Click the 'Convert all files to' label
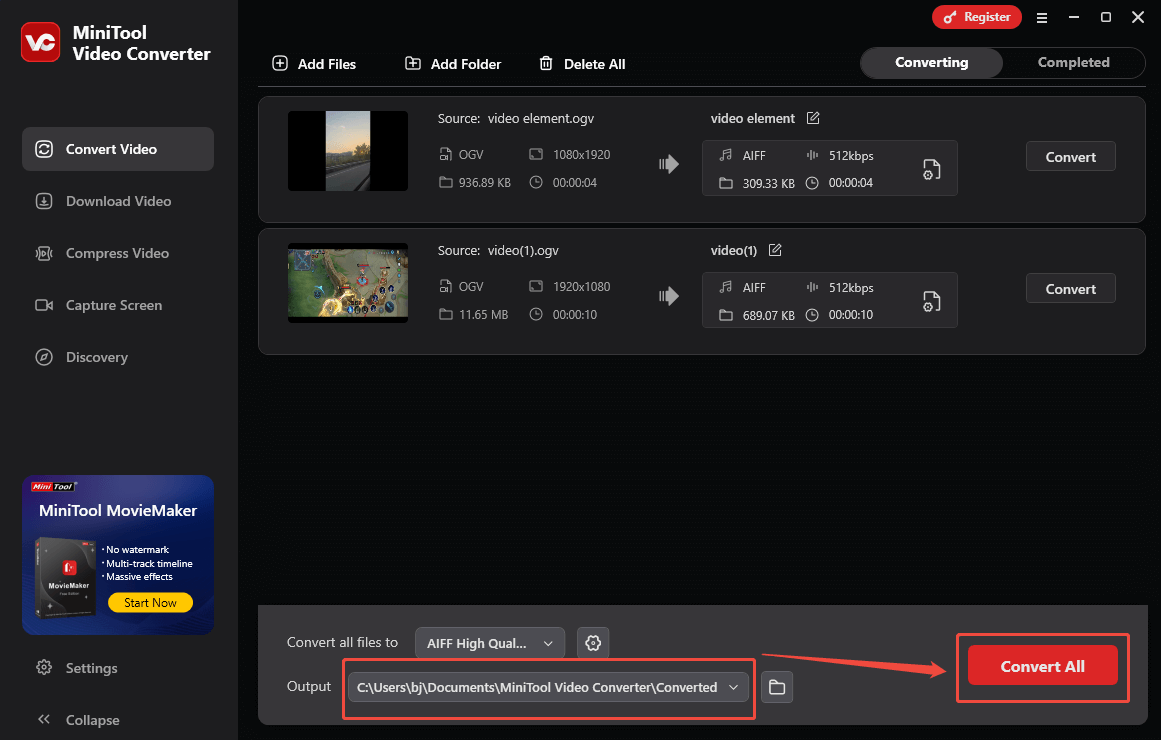This screenshot has width=1161, height=740. (342, 642)
